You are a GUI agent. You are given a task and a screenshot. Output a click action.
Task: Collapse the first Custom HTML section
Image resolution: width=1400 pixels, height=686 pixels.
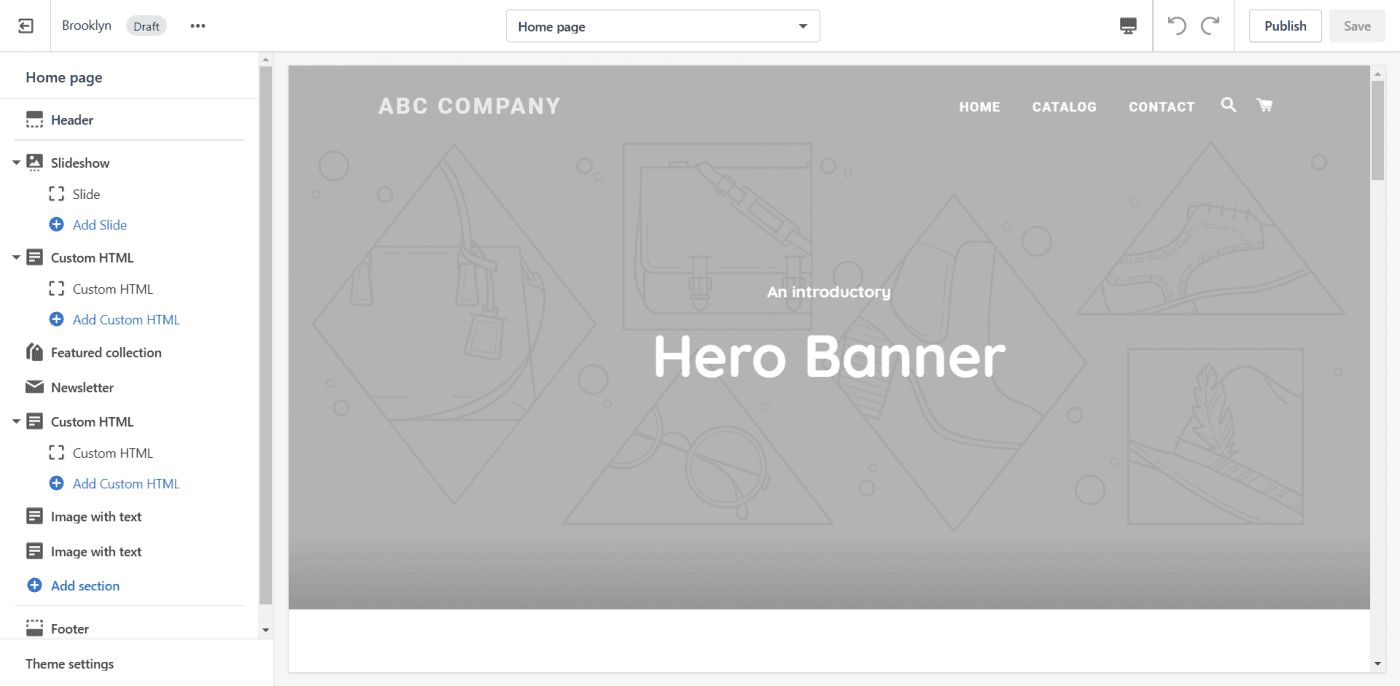click(16, 257)
